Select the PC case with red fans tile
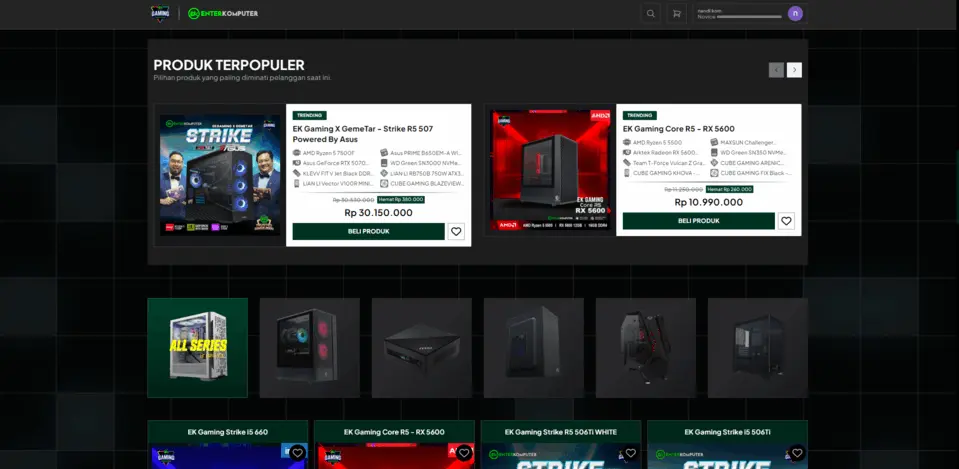The image size is (959, 469). 309,348
